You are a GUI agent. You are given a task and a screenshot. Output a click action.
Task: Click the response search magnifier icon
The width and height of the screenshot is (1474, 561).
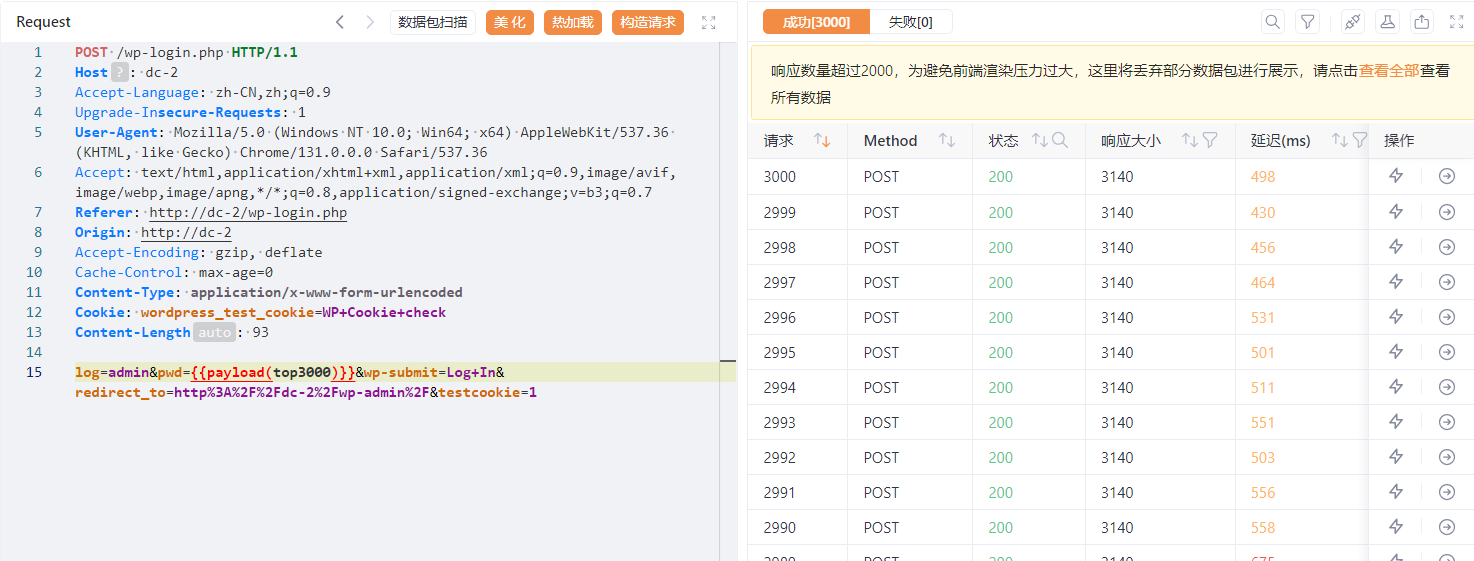click(1272, 21)
